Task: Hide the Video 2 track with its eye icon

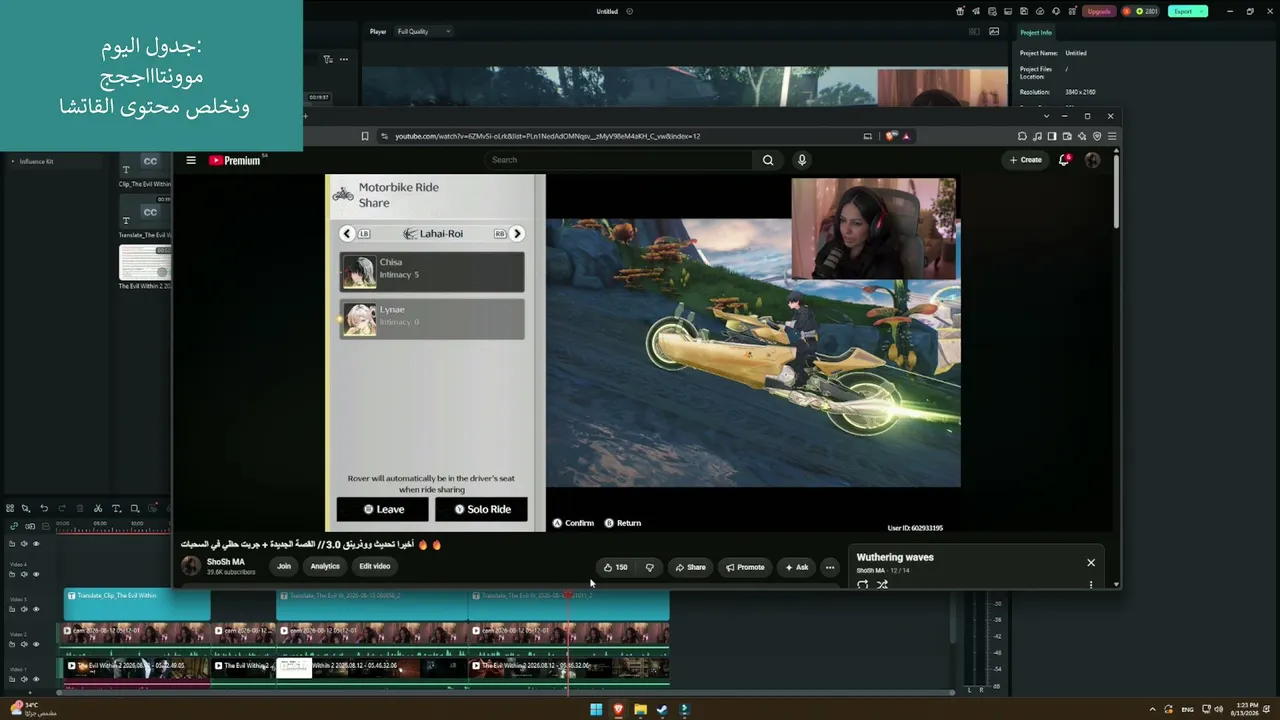Action: pyautogui.click(x=36, y=644)
